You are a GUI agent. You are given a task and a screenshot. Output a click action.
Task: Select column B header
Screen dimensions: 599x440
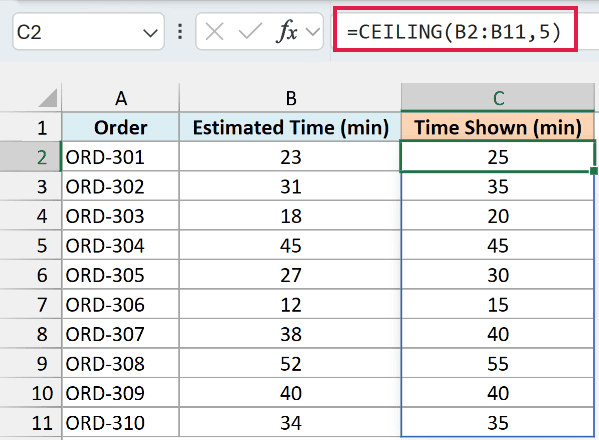pos(290,98)
